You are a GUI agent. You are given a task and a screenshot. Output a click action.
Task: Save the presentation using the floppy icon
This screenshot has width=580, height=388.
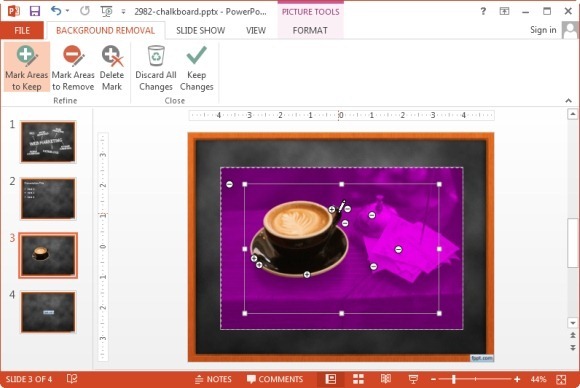coord(35,11)
